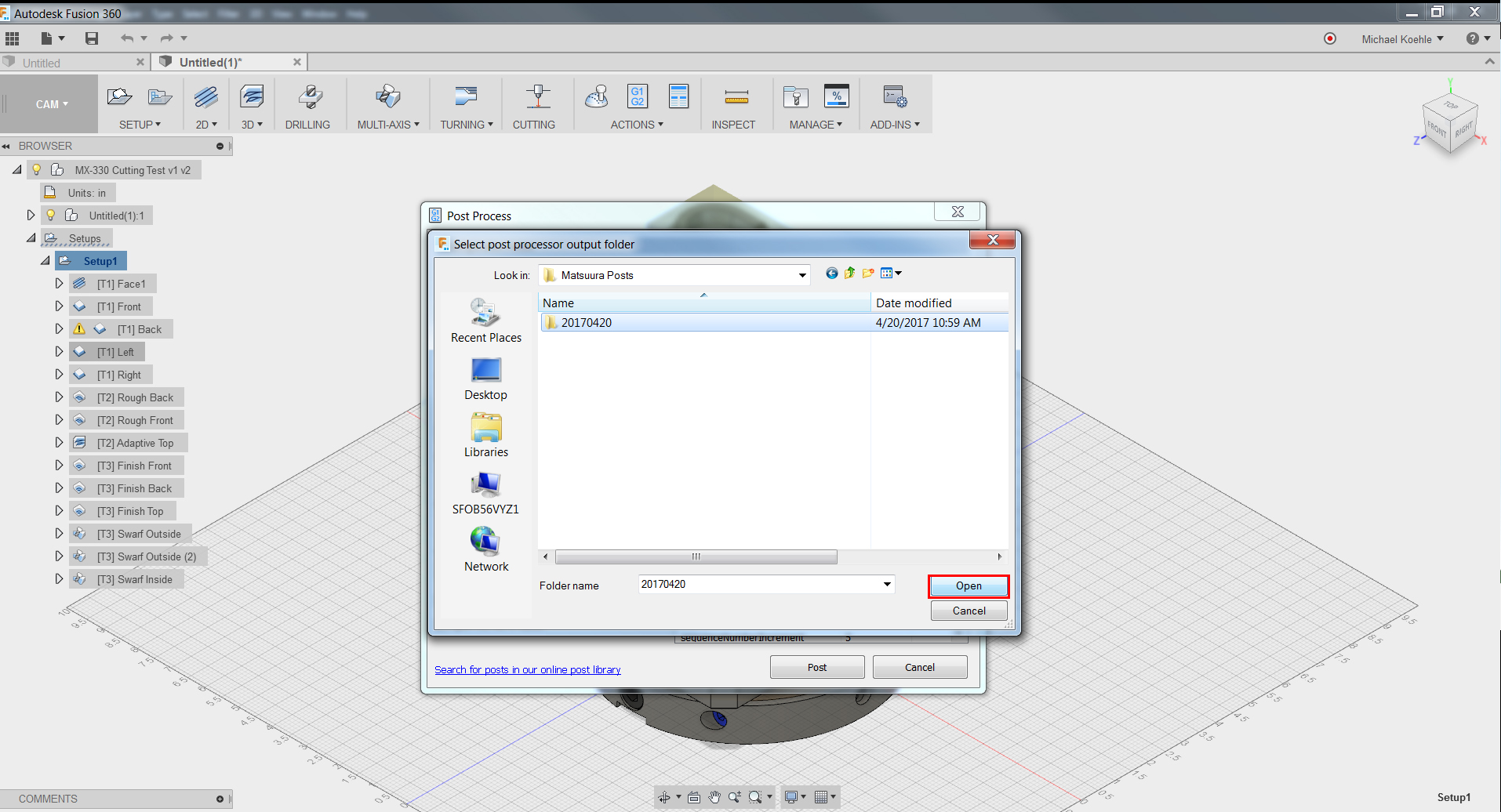This screenshot has height=812, width=1501.
Task: Click the G1 G2 Post Process icon
Action: click(638, 96)
